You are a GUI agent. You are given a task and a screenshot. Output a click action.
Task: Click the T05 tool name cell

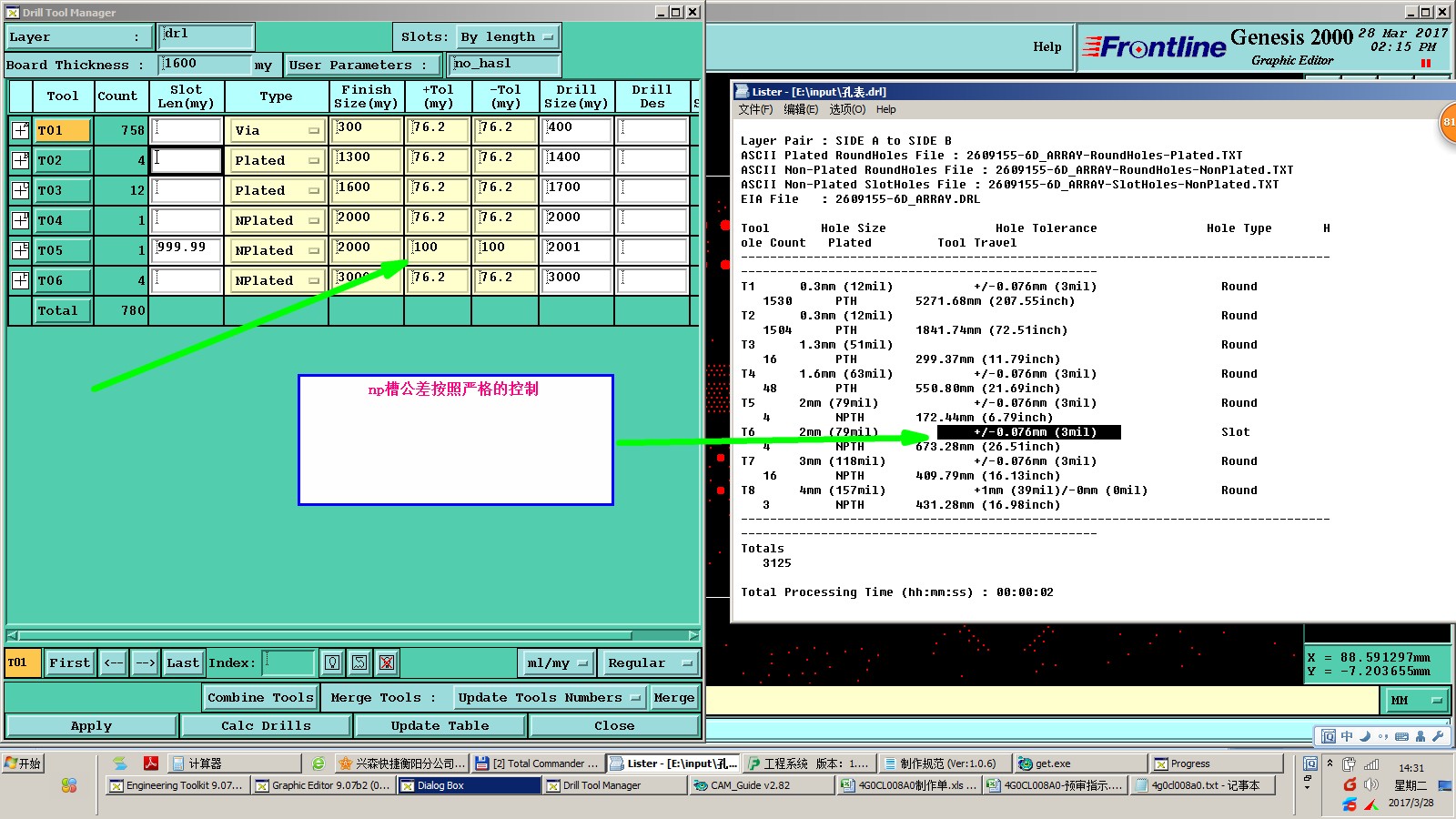coord(63,250)
